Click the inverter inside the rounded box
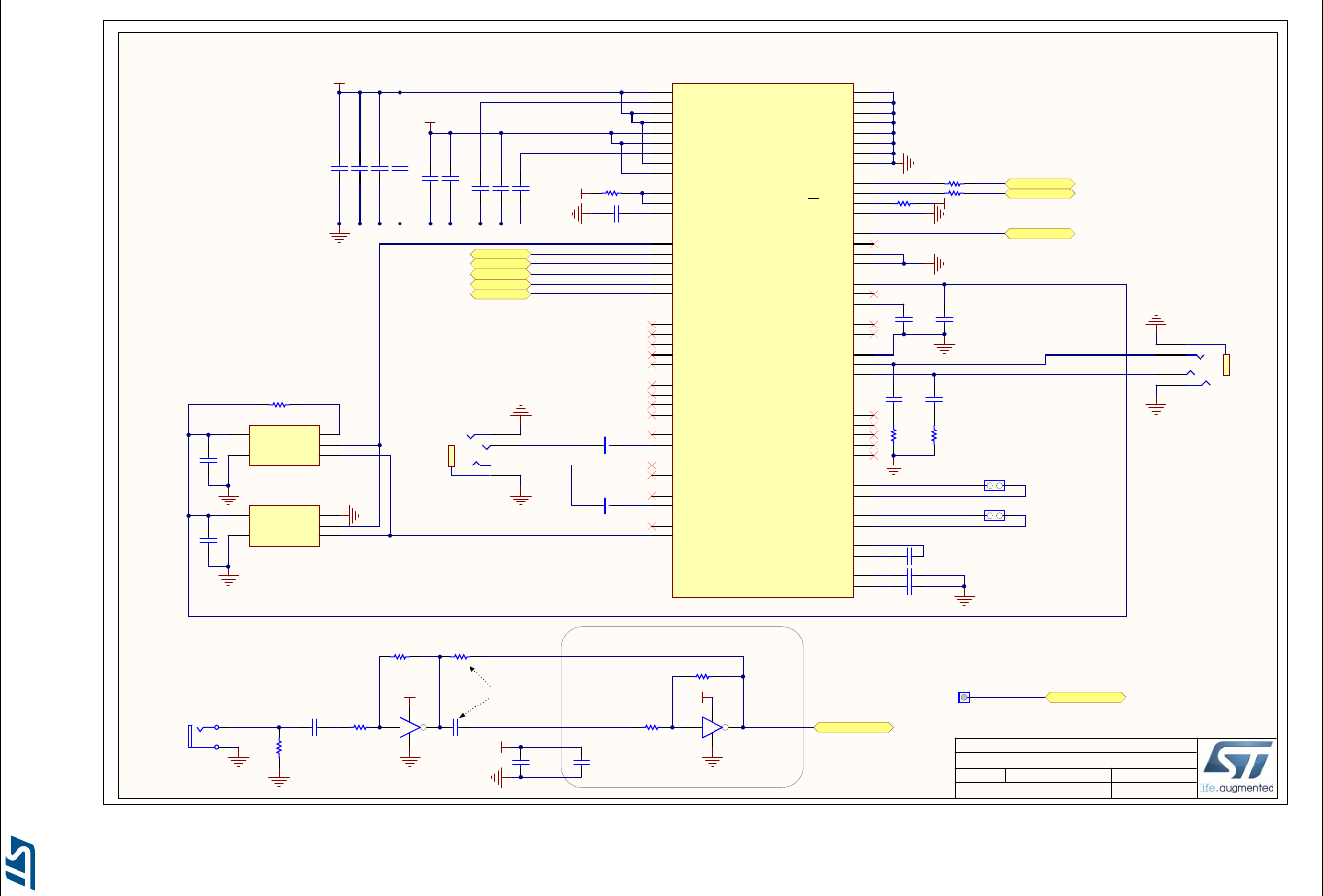This screenshot has width=1323, height=896. point(714,727)
